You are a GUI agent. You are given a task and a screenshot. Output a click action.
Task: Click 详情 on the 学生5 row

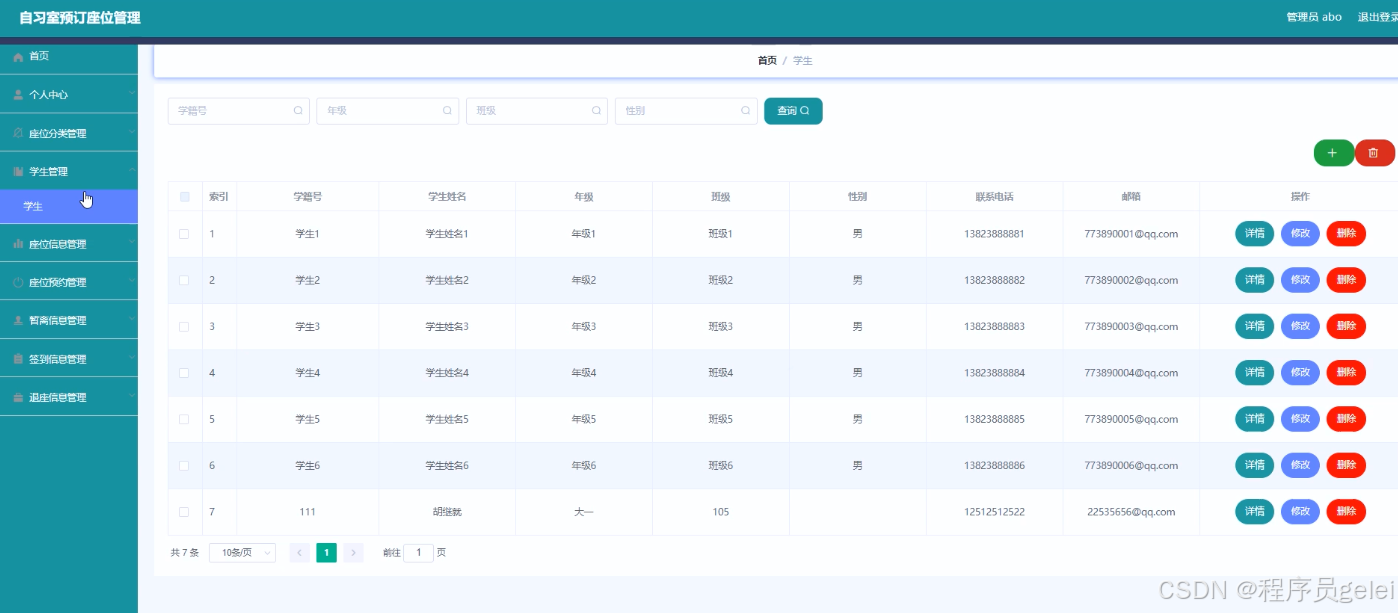tap(1254, 418)
